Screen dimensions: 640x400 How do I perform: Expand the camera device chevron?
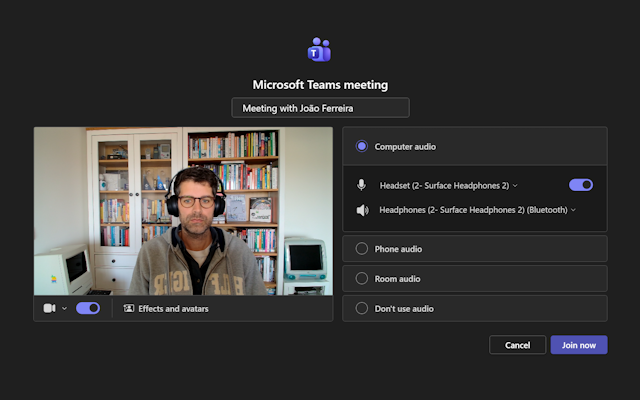65,308
